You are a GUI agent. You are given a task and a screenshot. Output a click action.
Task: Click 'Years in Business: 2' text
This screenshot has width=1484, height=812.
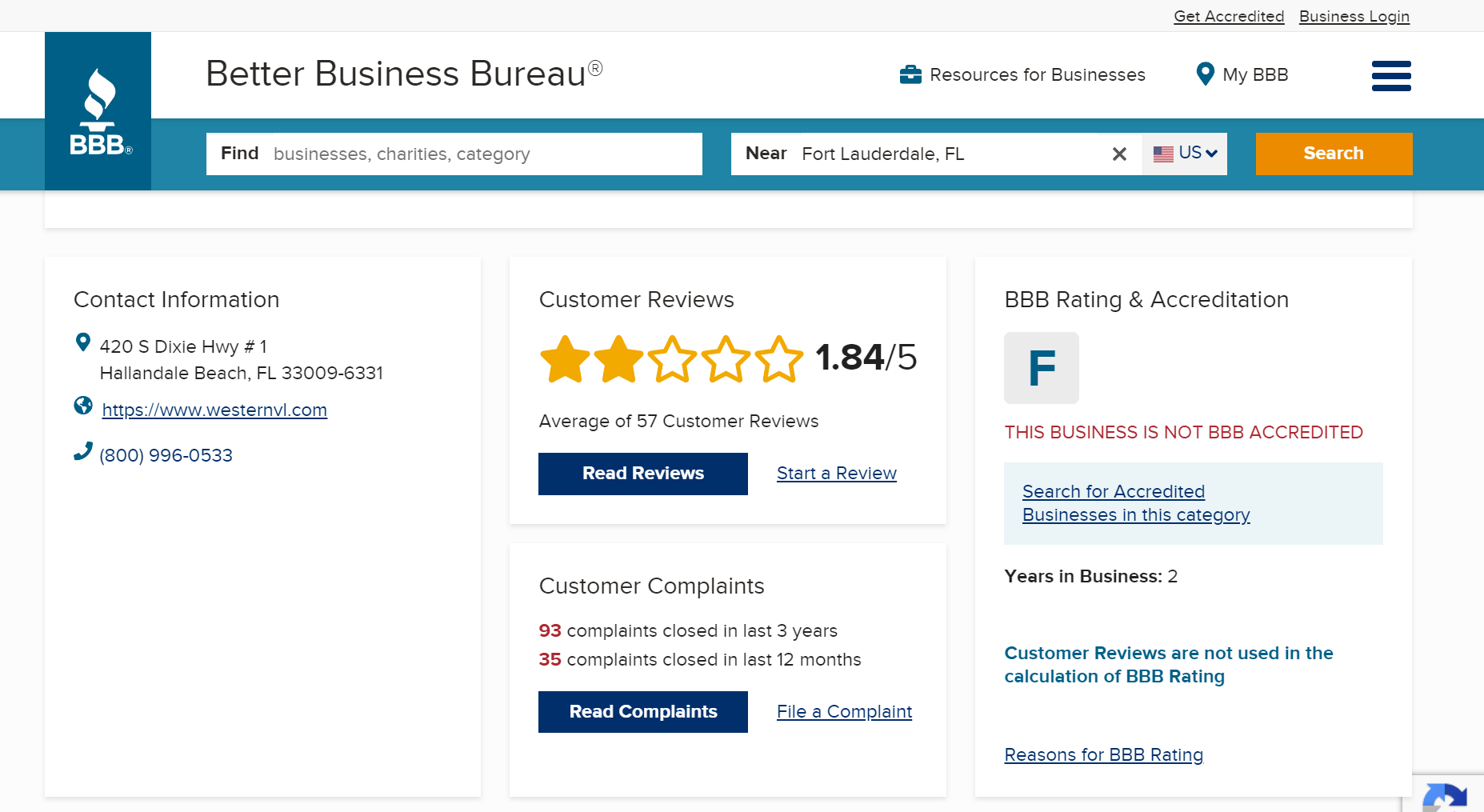click(1091, 576)
